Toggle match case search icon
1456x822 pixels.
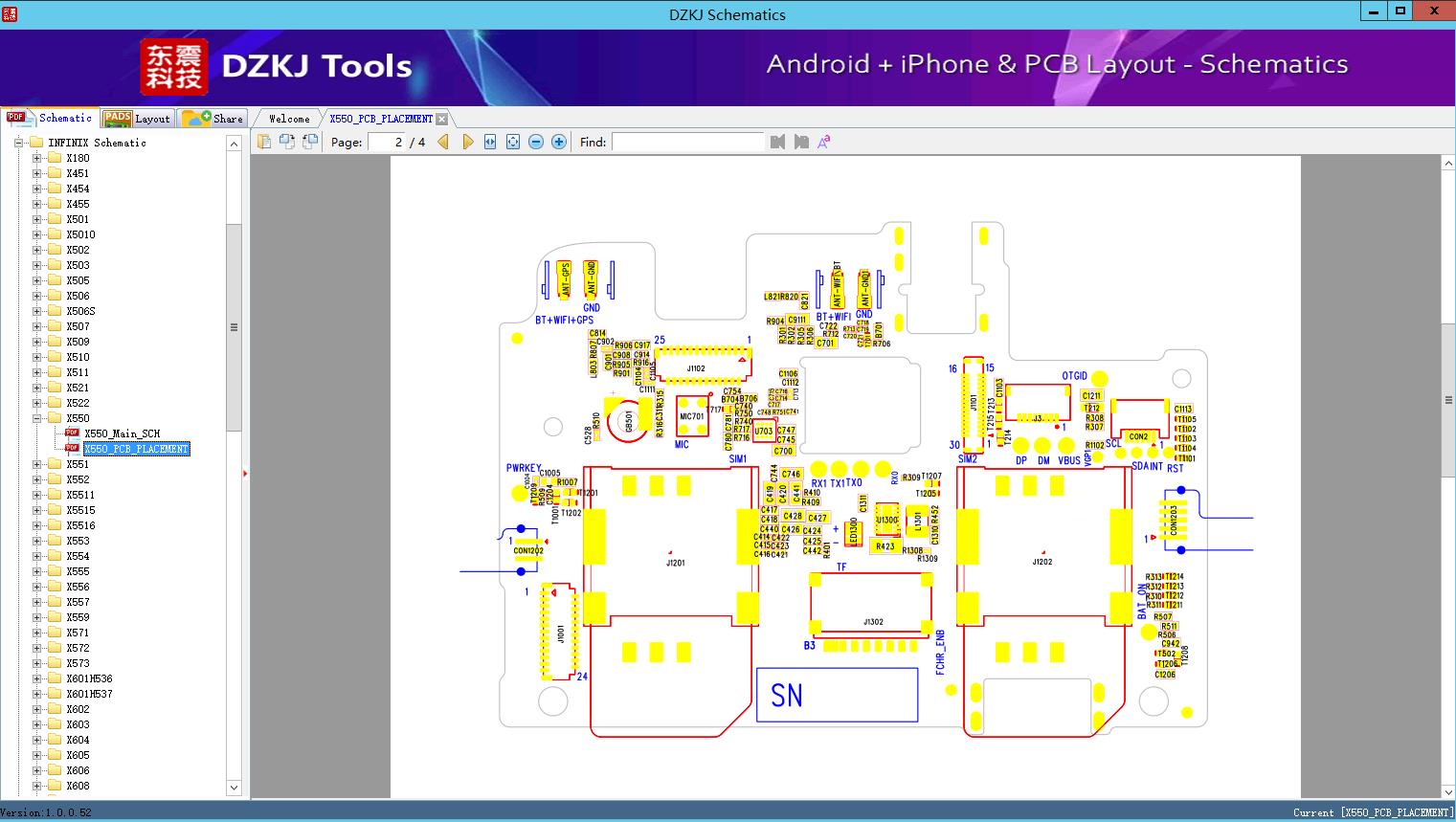click(824, 142)
